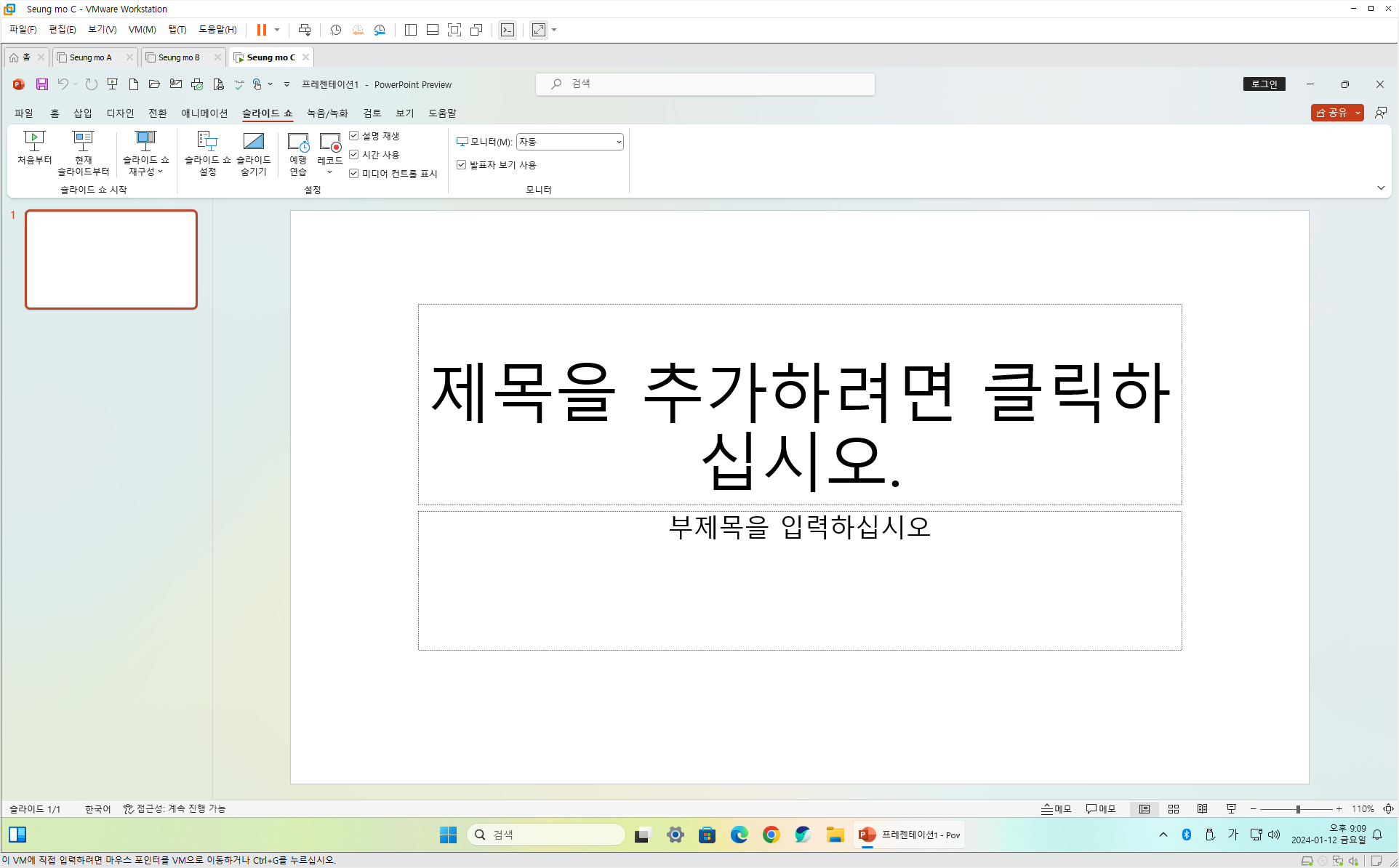Image resolution: width=1399 pixels, height=868 pixels.
Task: Switch to slide sorter view icon
Action: point(1174,809)
